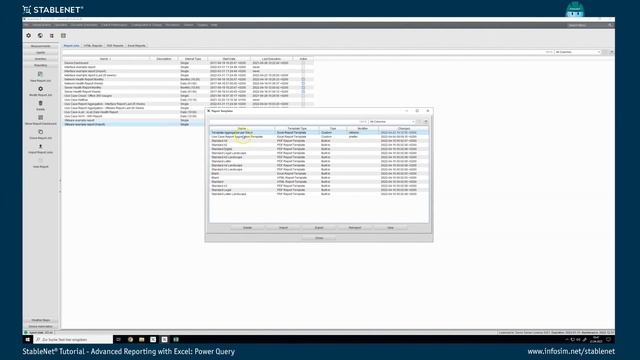
Task: Select Standard Legal Landscape template row
Action: [319, 153]
